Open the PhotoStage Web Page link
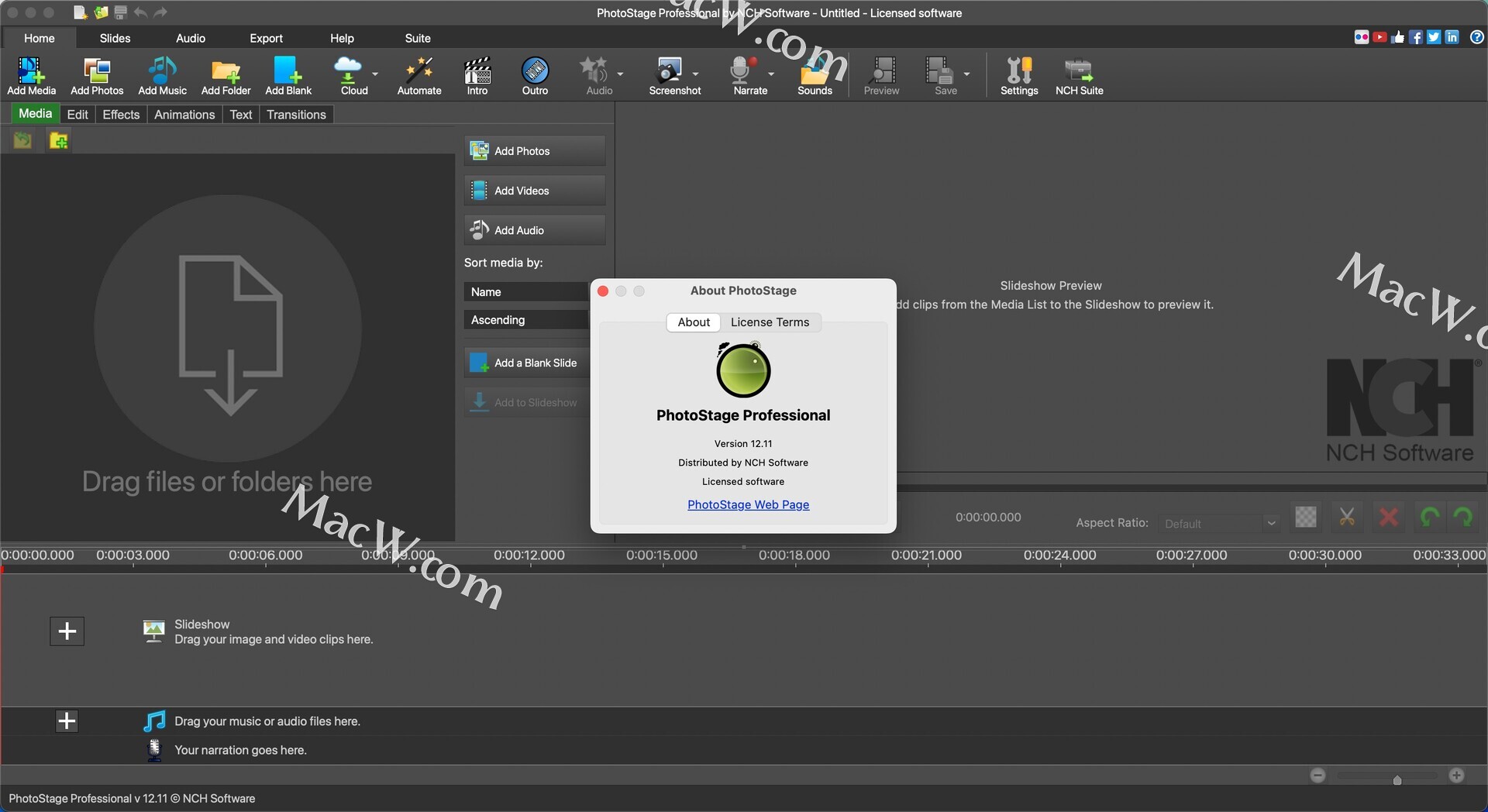The width and height of the screenshot is (1488, 812). pos(748,504)
